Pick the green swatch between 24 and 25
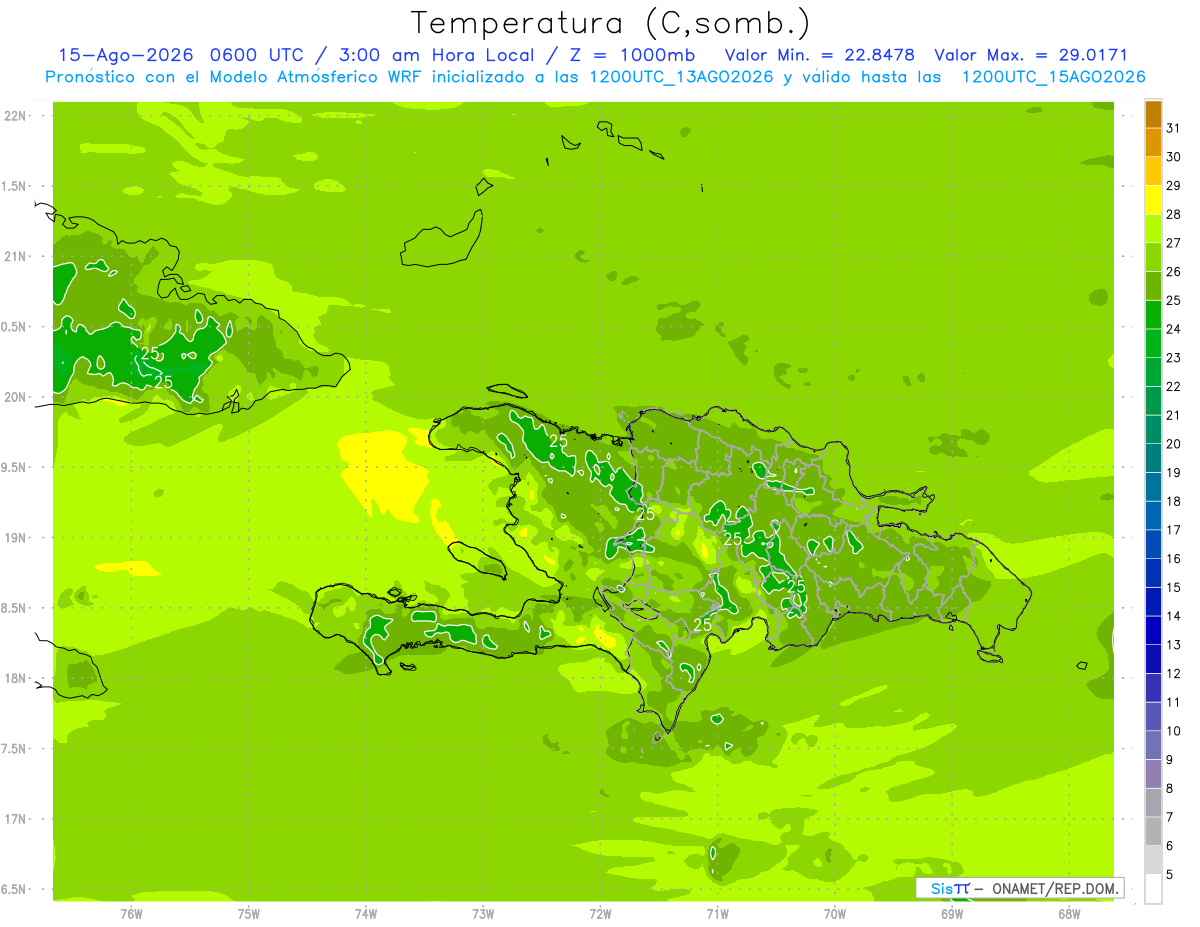 point(1154,315)
